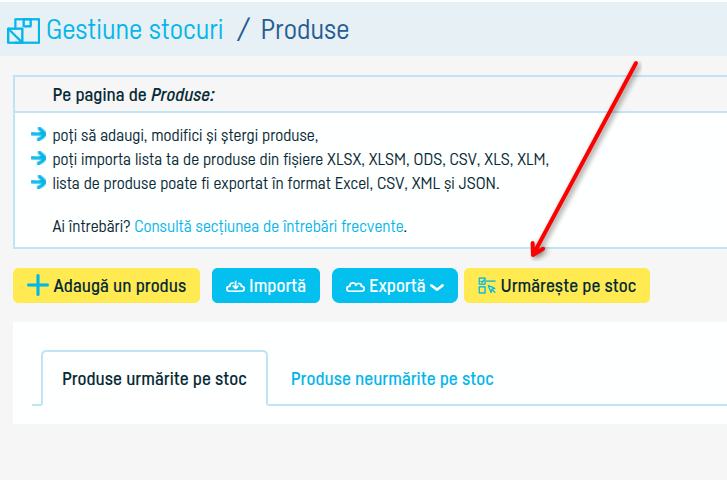Open the Gestiune stocuri breadcrumb link
Image resolution: width=727 pixels, height=480 pixels.
(x=135, y=30)
